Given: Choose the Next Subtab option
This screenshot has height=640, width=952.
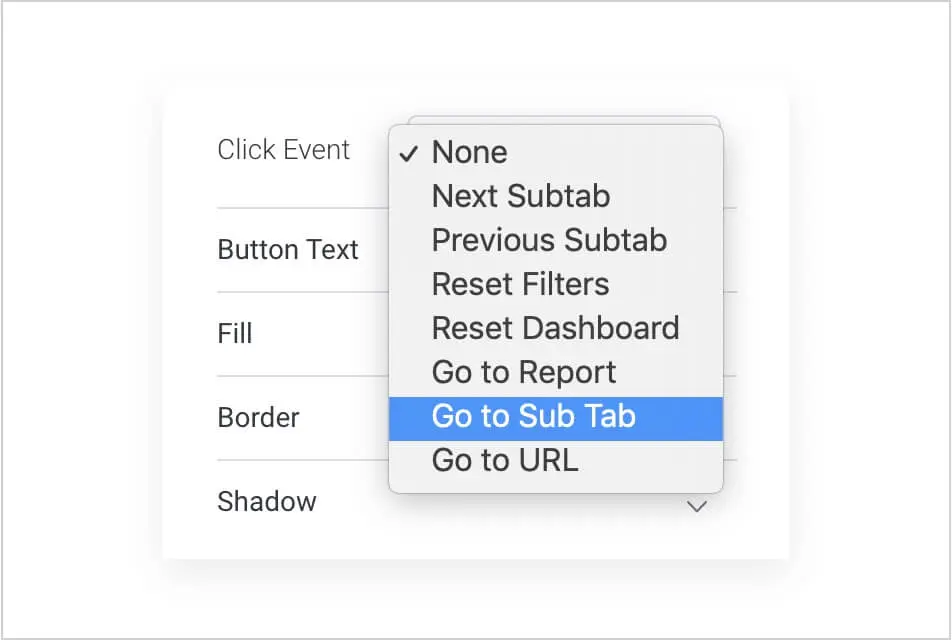Looking at the screenshot, I should tap(520, 196).
